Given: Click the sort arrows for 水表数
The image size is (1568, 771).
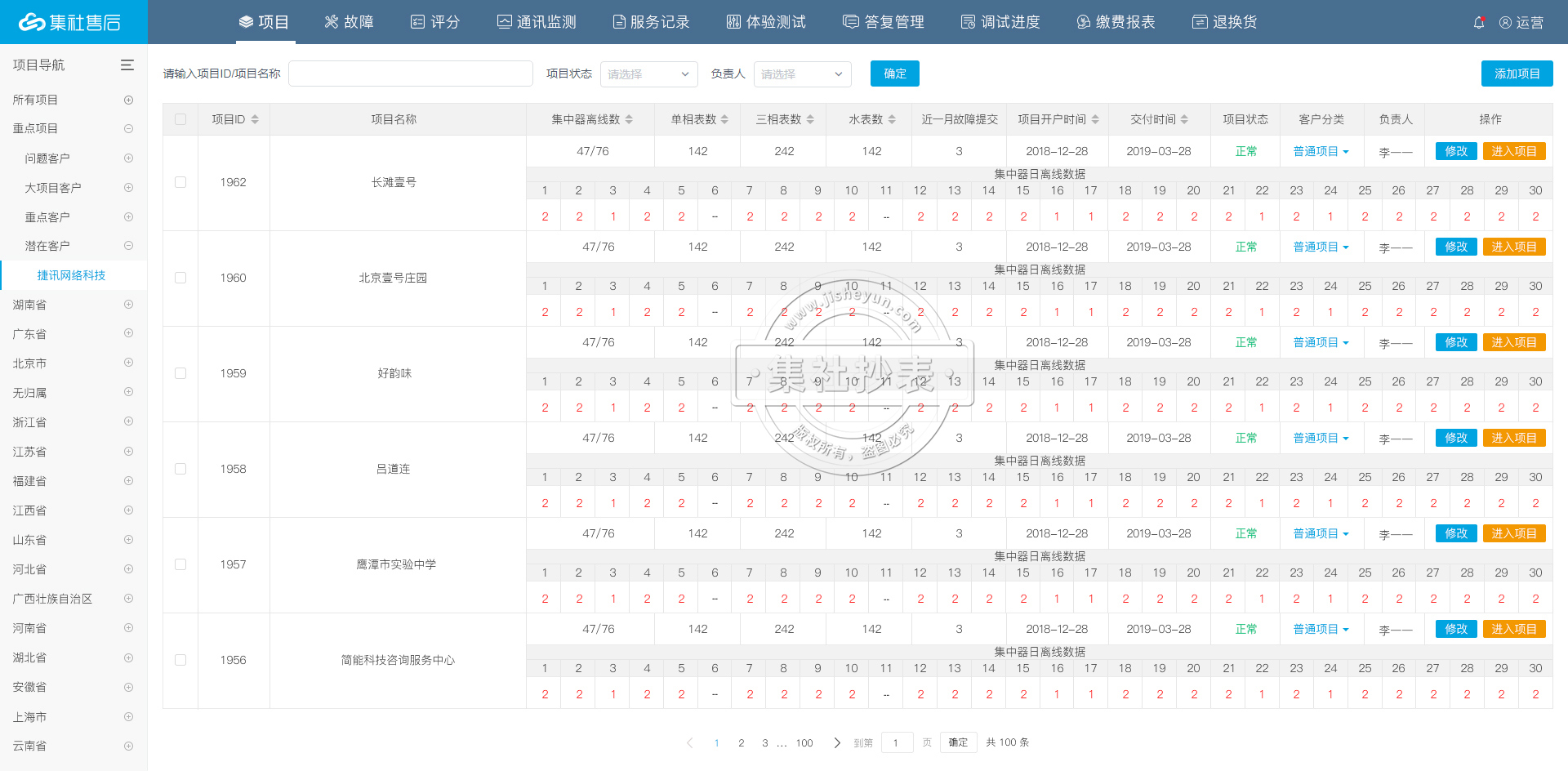Looking at the screenshot, I should tap(892, 119).
